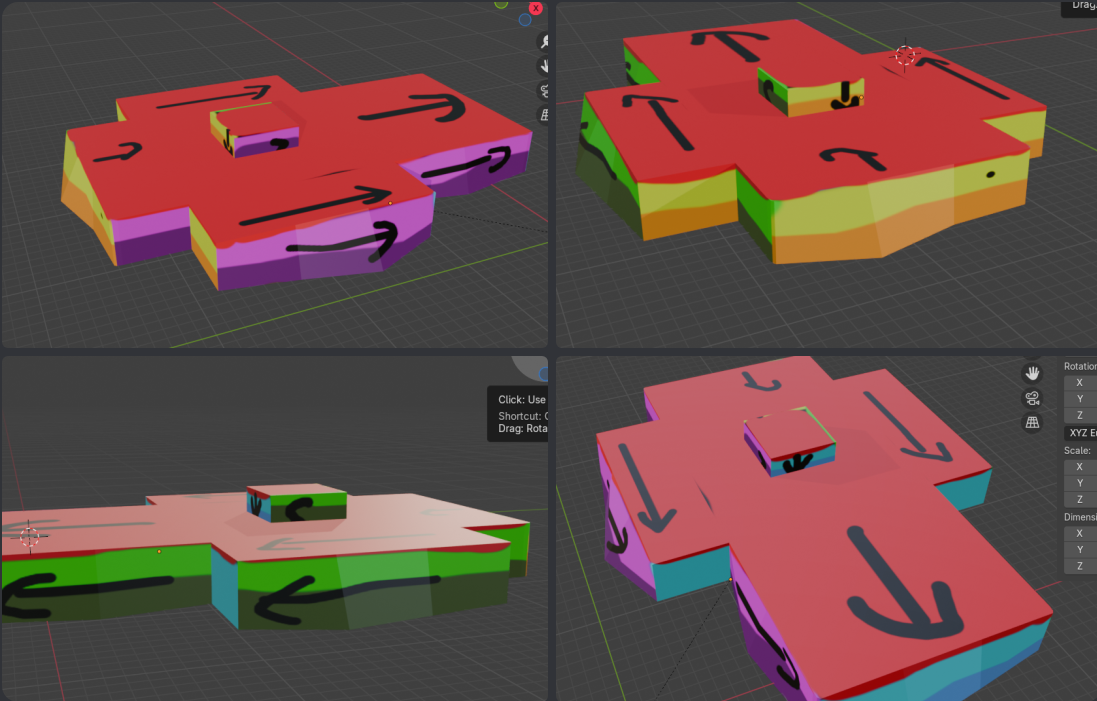Click the Dimensions Z field
This screenshot has width=1097, height=701.
(1080, 566)
